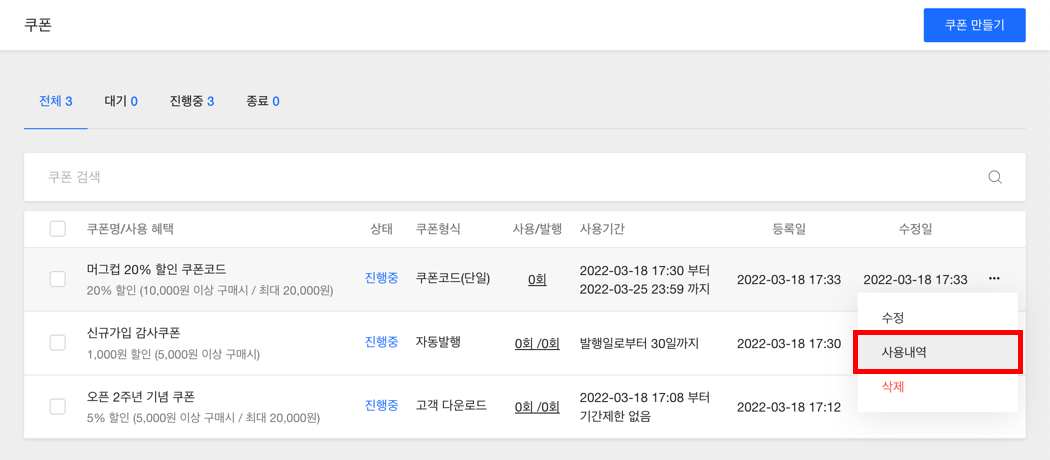Viewport: 1050px width, 460px height.
Task: Focus the 쿠폰 검색 search field
Action: coord(500,177)
